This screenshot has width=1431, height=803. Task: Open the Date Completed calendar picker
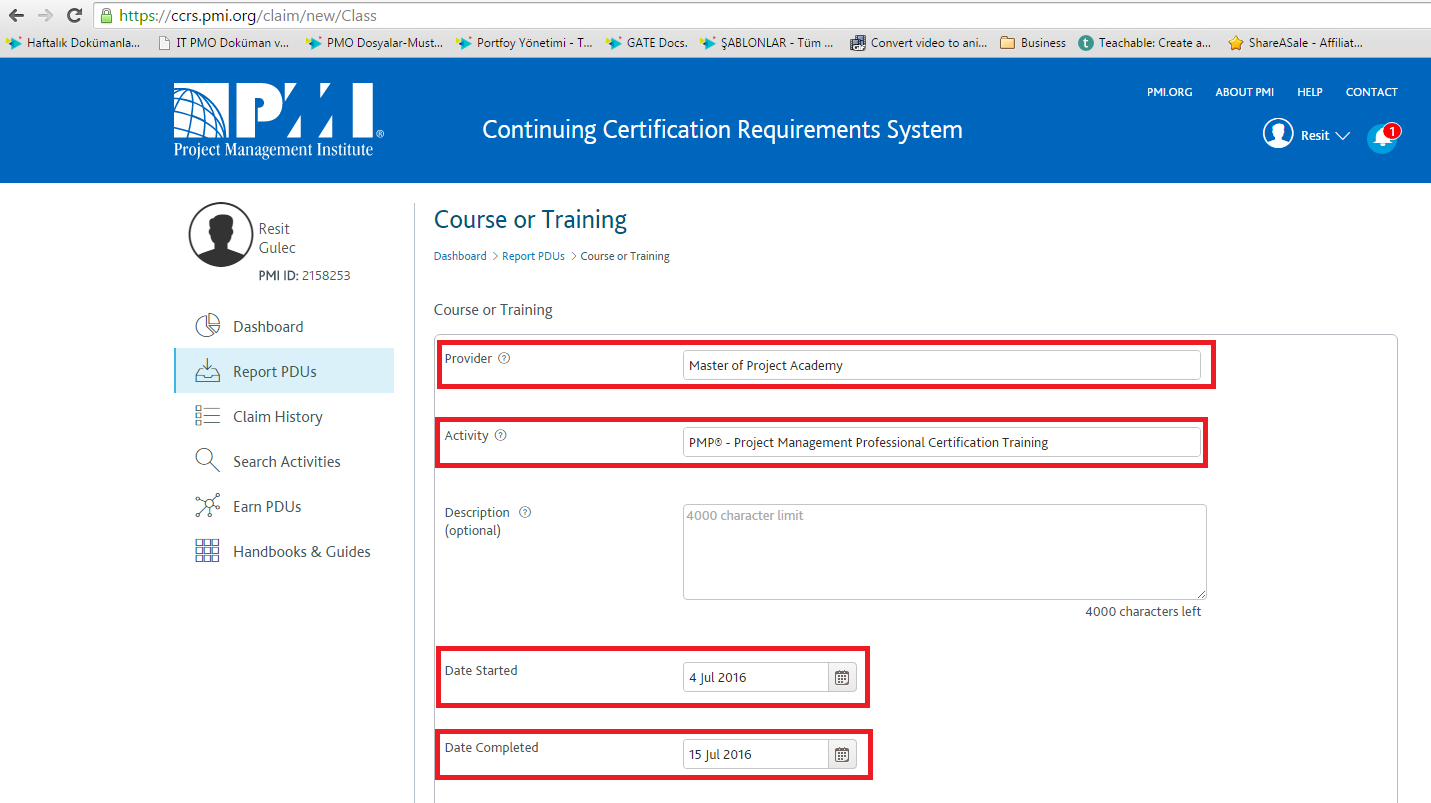point(842,754)
